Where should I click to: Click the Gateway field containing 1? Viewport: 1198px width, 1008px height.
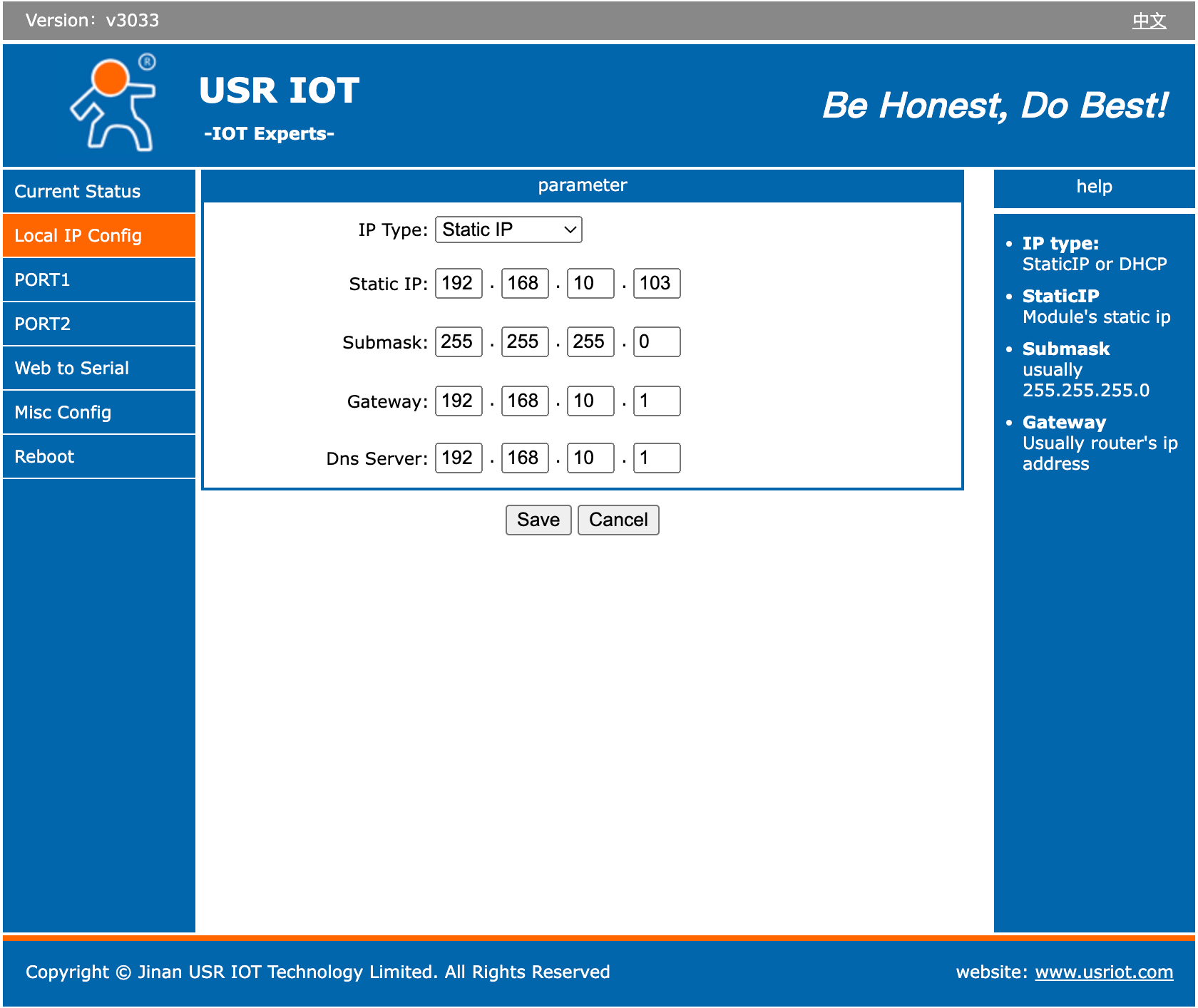656,401
